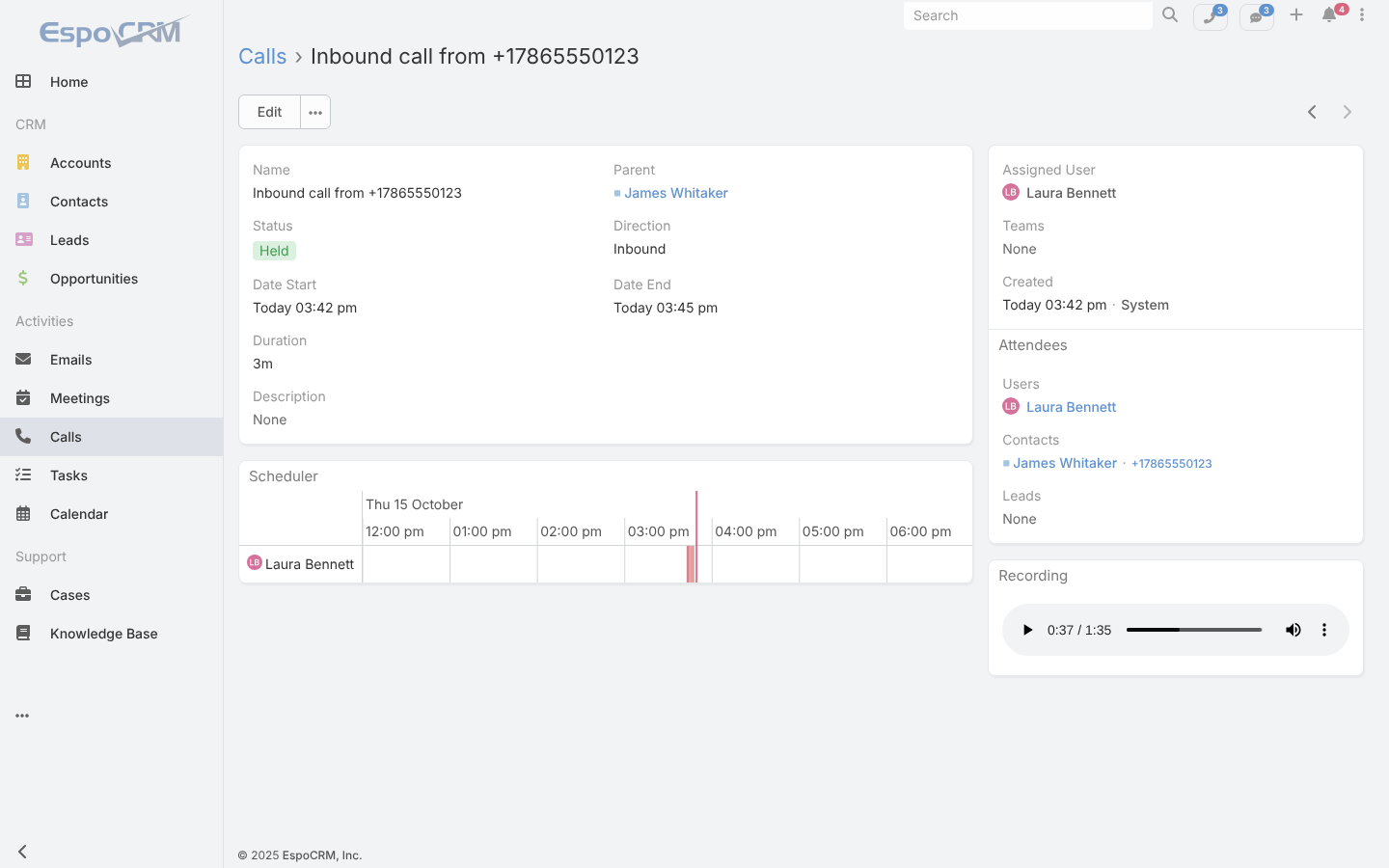The width and height of the screenshot is (1389, 868).
Task: Open the Leads section
Action: (x=111, y=240)
